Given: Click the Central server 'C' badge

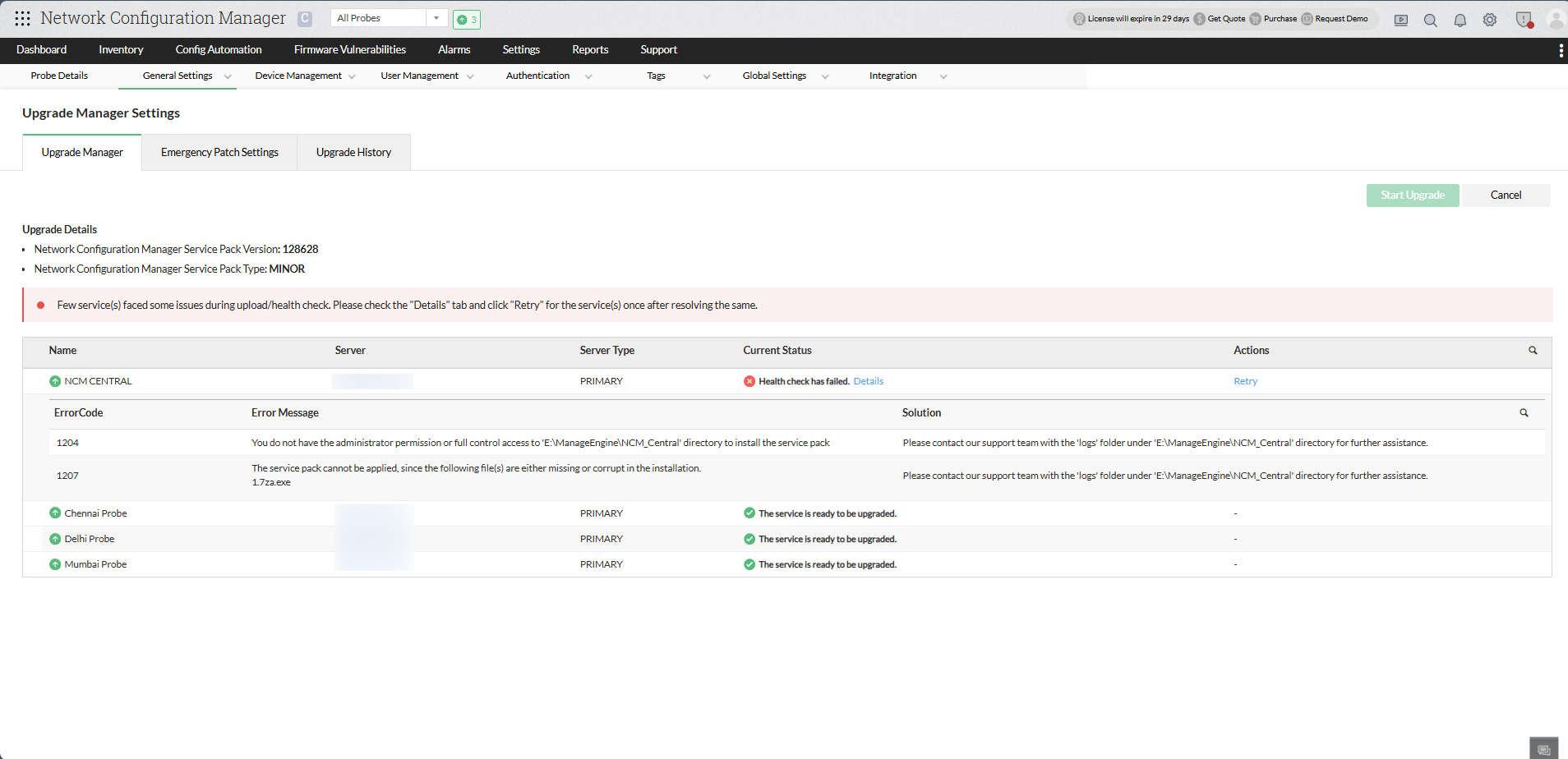Looking at the screenshot, I should [305, 19].
